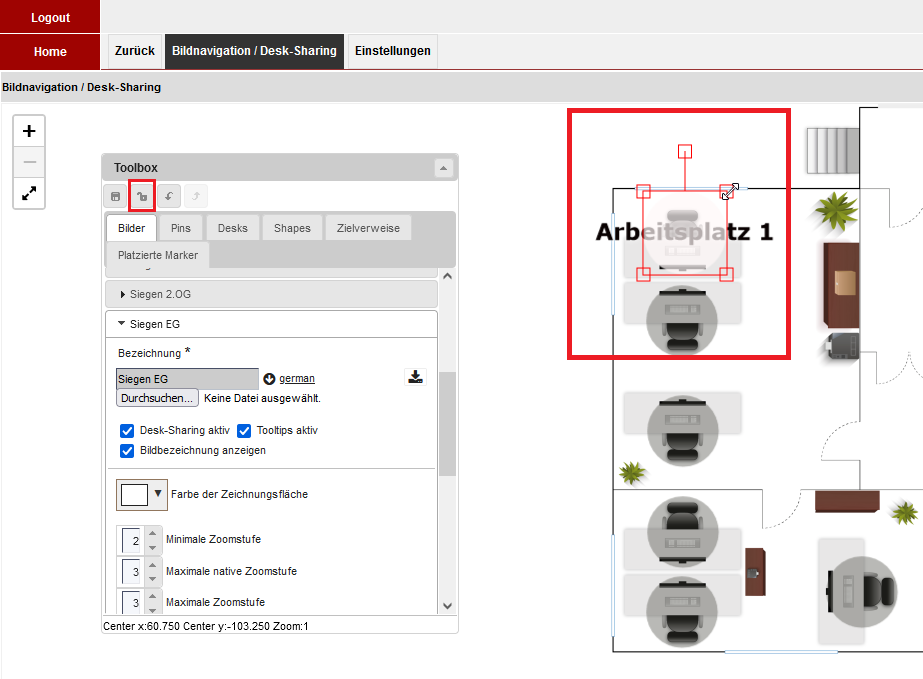Click the Maximale native Zoomstufe number field
This screenshot has height=679, width=923.
pyautogui.click(x=131, y=572)
